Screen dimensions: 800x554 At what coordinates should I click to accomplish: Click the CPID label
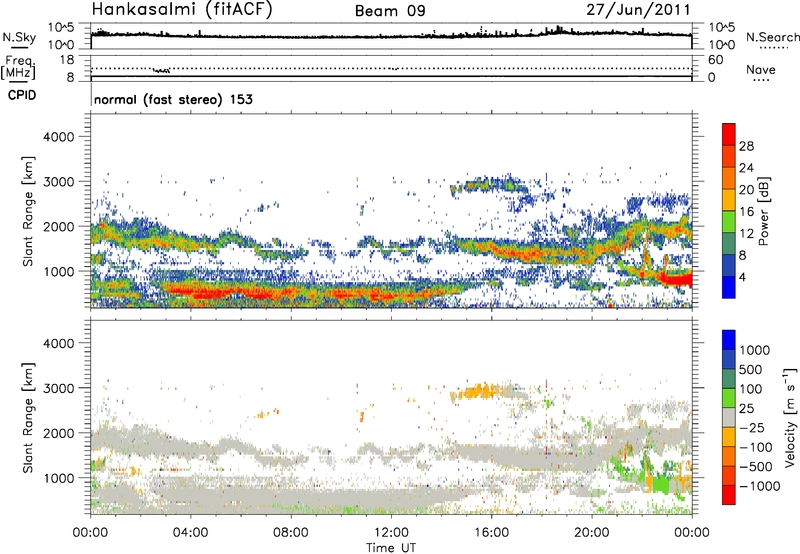[22, 95]
